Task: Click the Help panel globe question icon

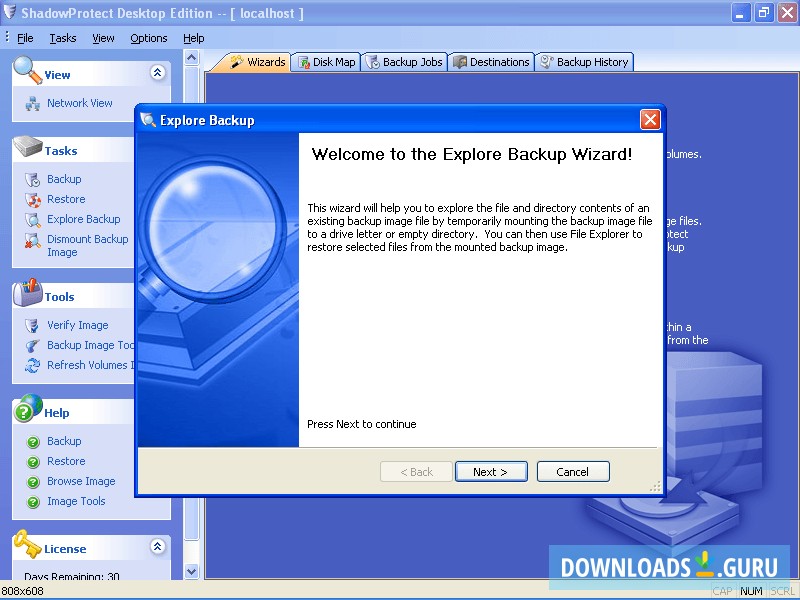Action: click(x=28, y=408)
